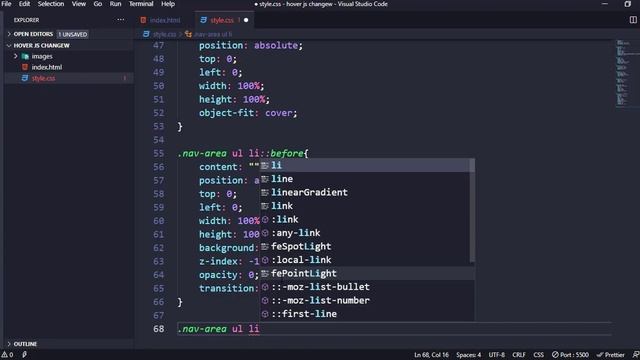Click the CRLF line ending indicator
The width and height of the screenshot is (640, 360).
519,355
